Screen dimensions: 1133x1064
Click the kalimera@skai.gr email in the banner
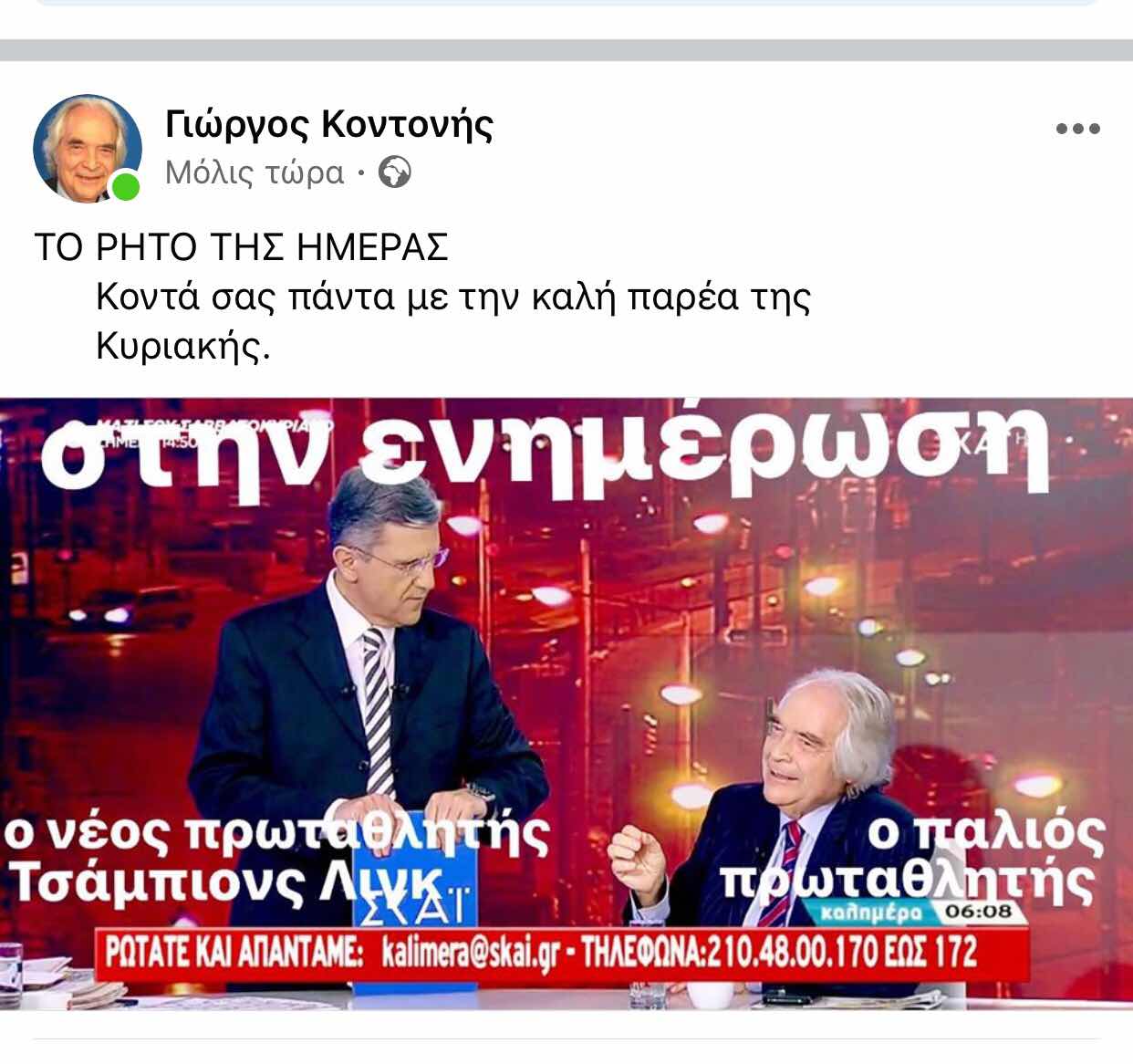[x=471, y=953]
